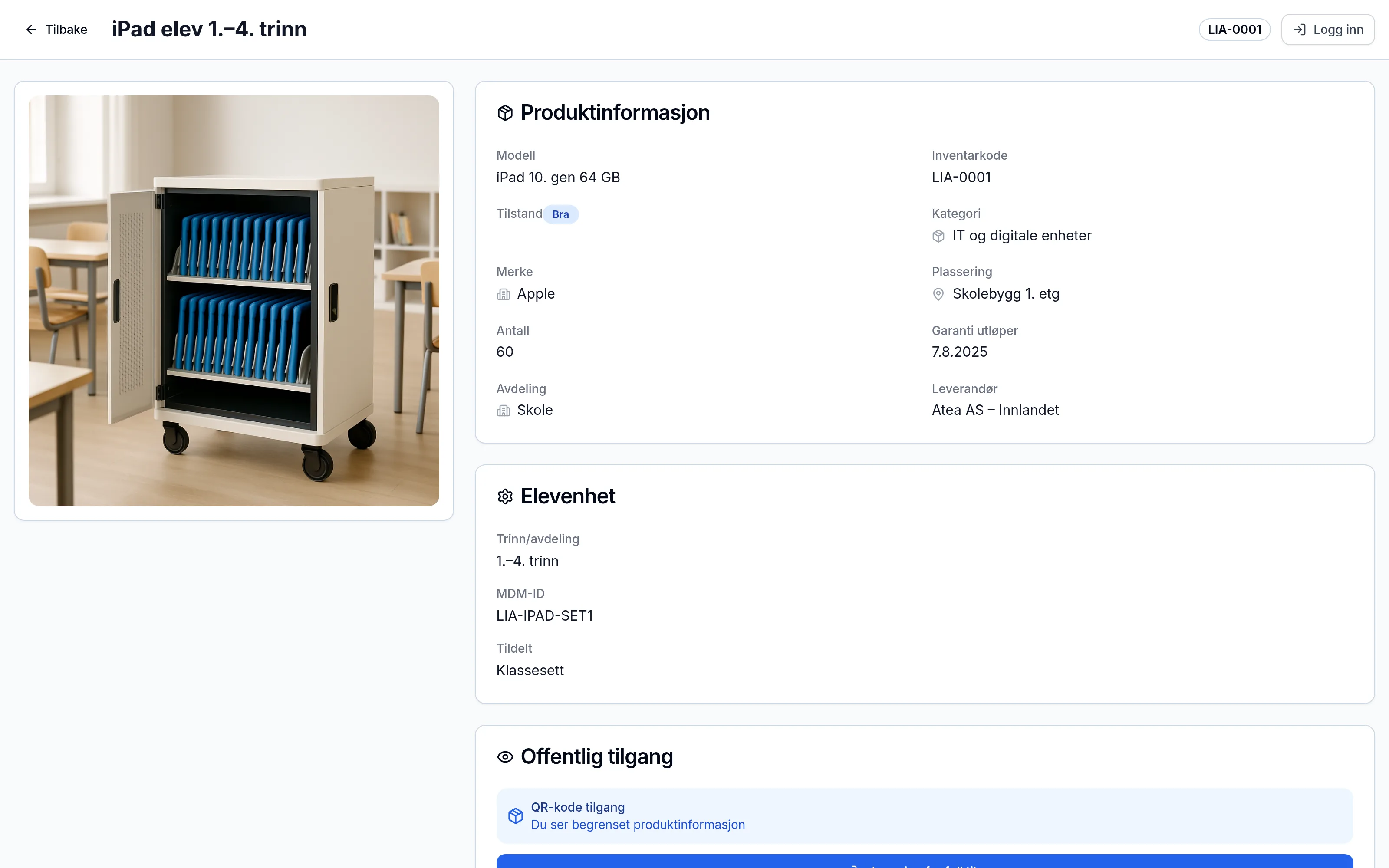Click the eye icon beside Offentlig tilgang

tap(505, 756)
